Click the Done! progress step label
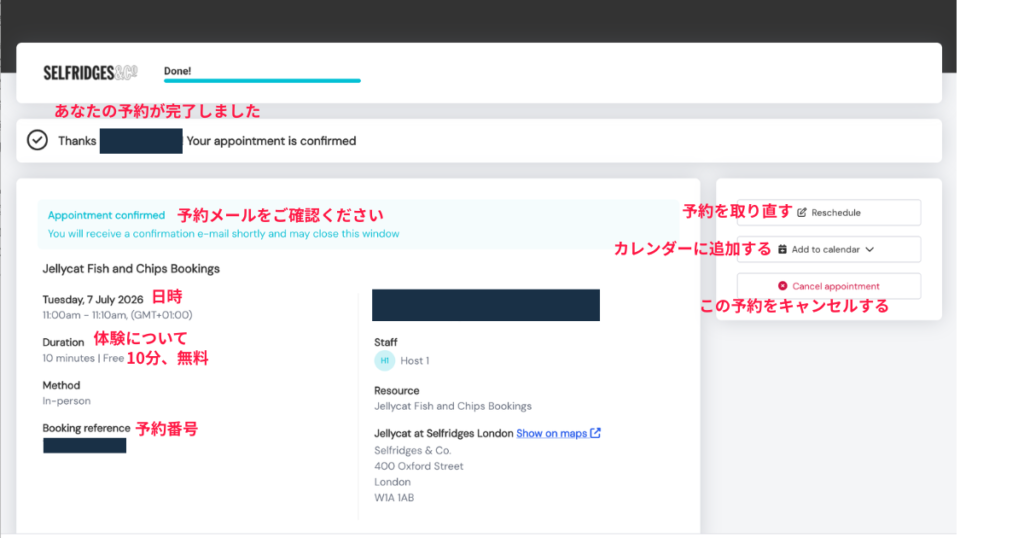Viewport: 1024px width, 538px height. click(x=178, y=71)
